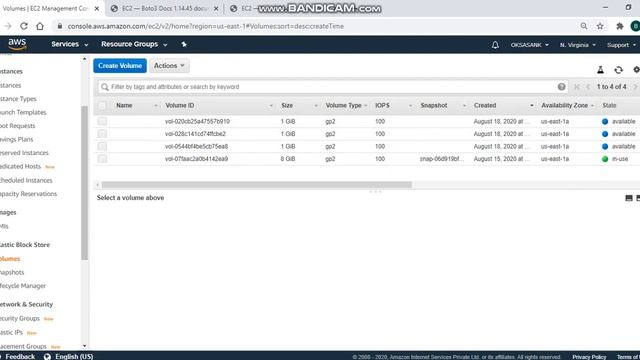This screenshot has width=640, height=360.
Task: Close the Volumes EC2 Management tab
Action: click(x=97, y=9)
